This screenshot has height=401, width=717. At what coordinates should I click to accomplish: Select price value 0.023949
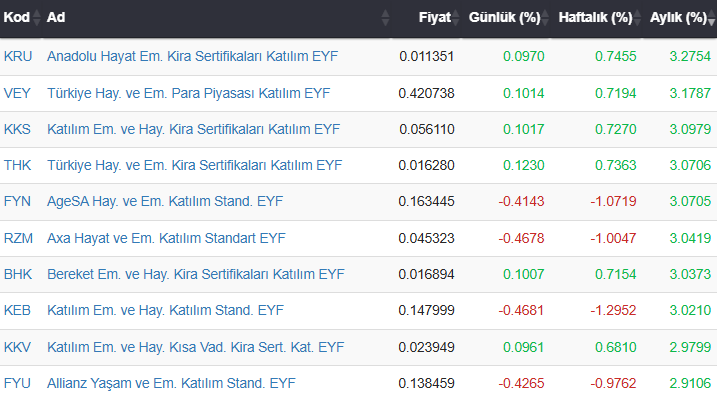[426, 347]
